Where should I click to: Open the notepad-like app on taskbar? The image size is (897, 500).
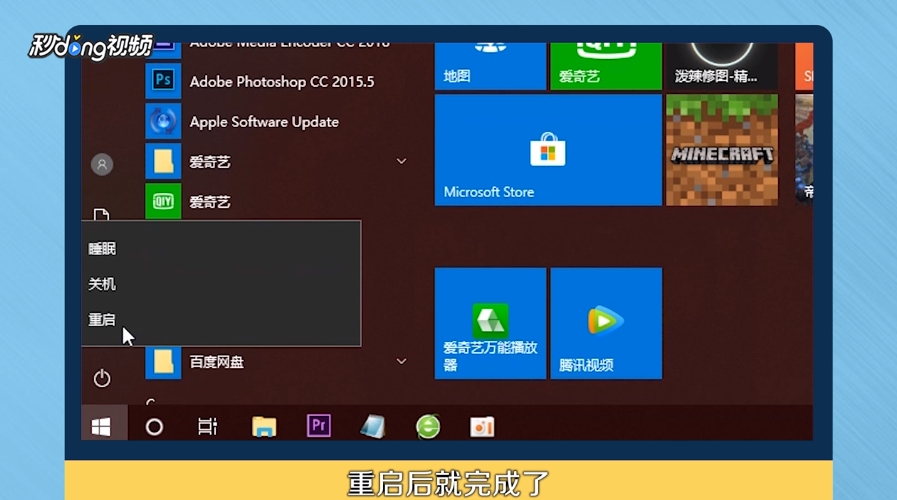pos(373,426)
